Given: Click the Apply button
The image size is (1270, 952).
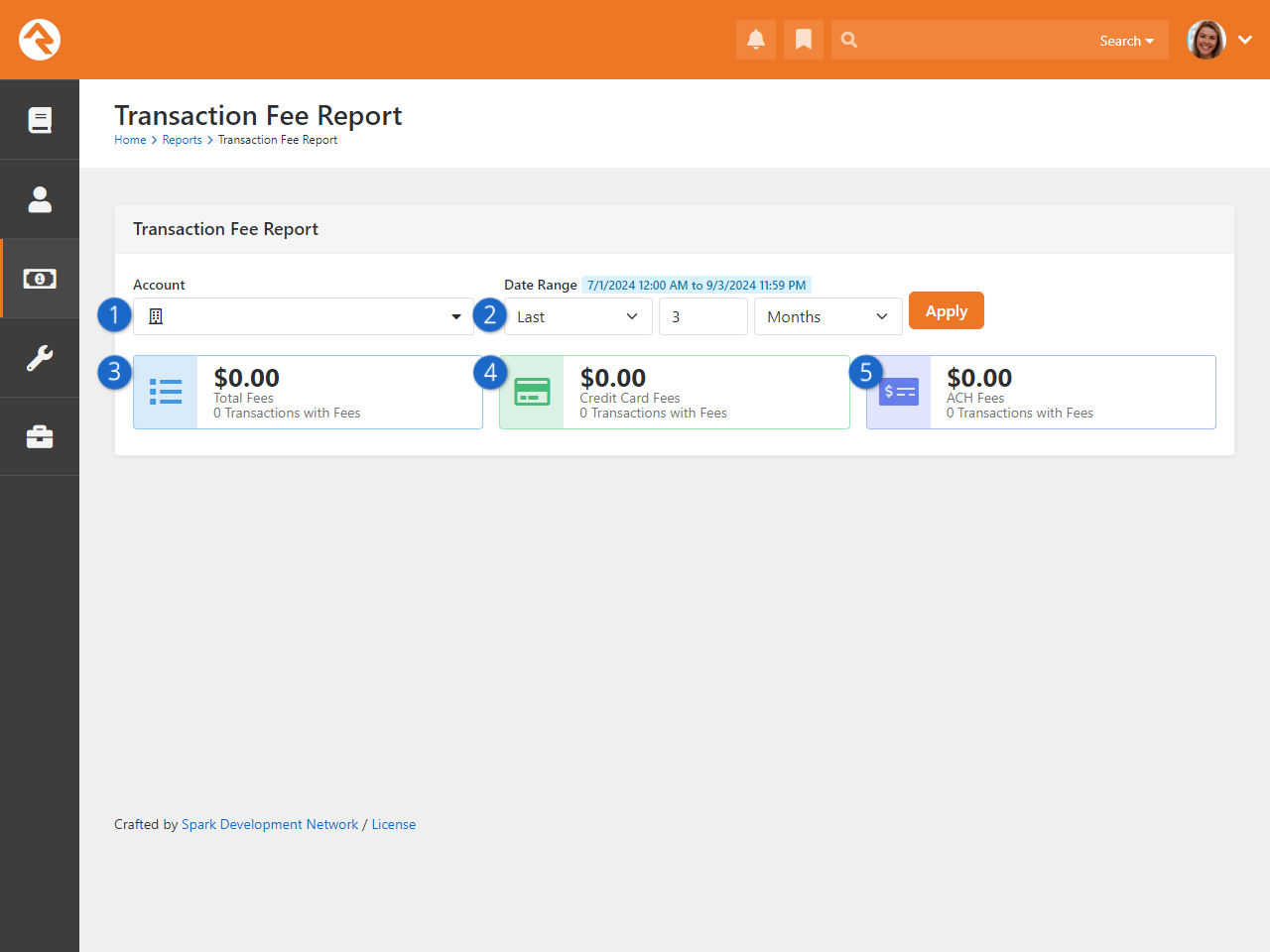Looking at the screenshot, I should click(x=947, y=310).
